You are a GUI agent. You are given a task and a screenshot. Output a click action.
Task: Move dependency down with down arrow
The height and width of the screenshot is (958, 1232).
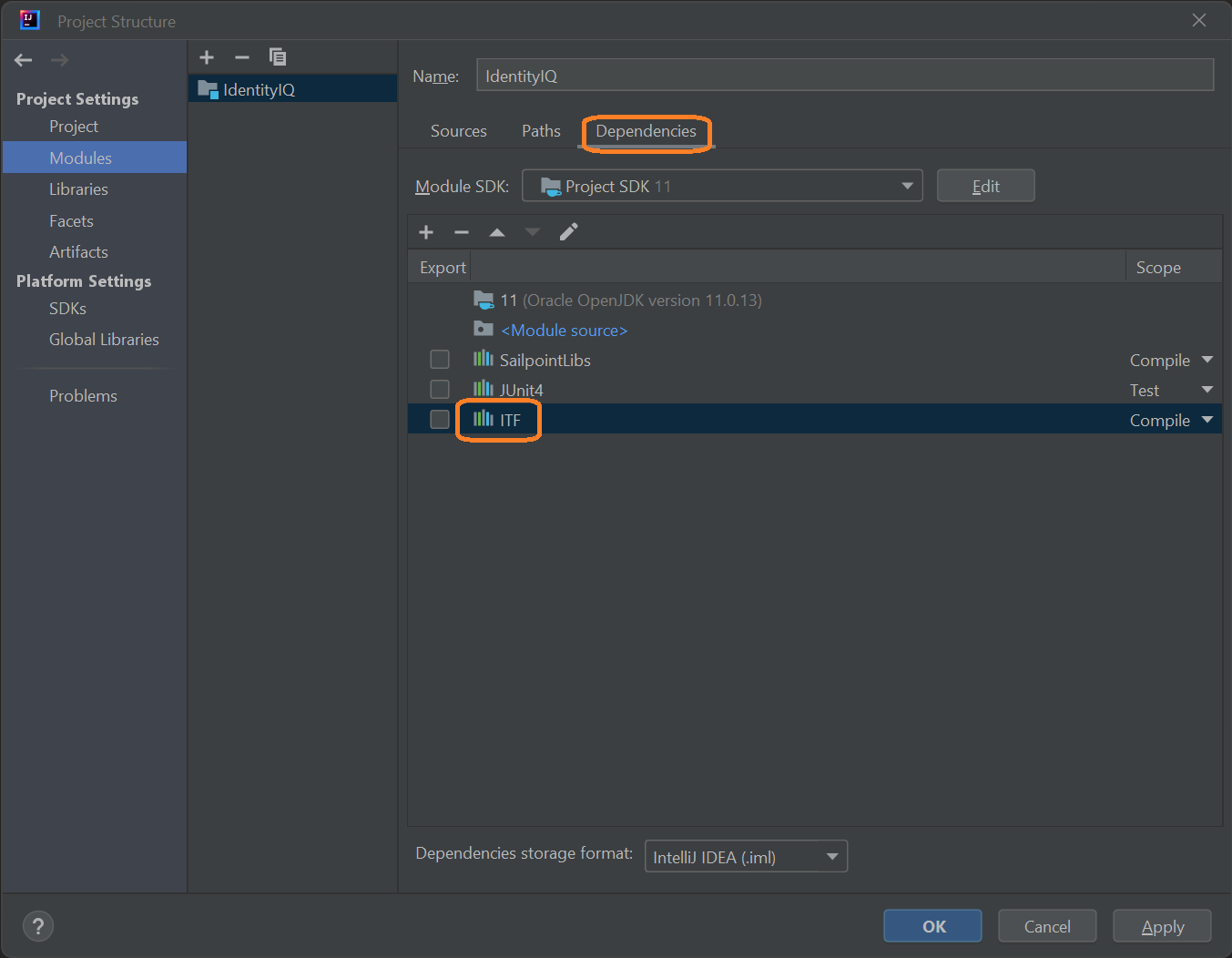click(x=533, y=232)
